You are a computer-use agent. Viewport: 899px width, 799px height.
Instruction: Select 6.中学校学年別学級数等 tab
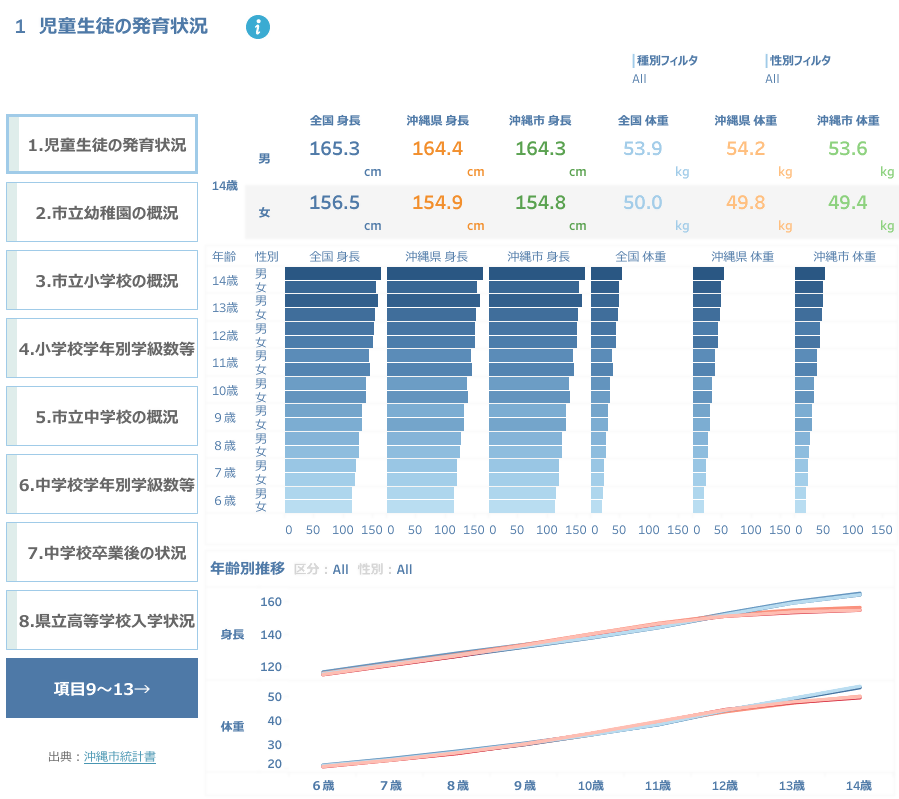[102, 484]
